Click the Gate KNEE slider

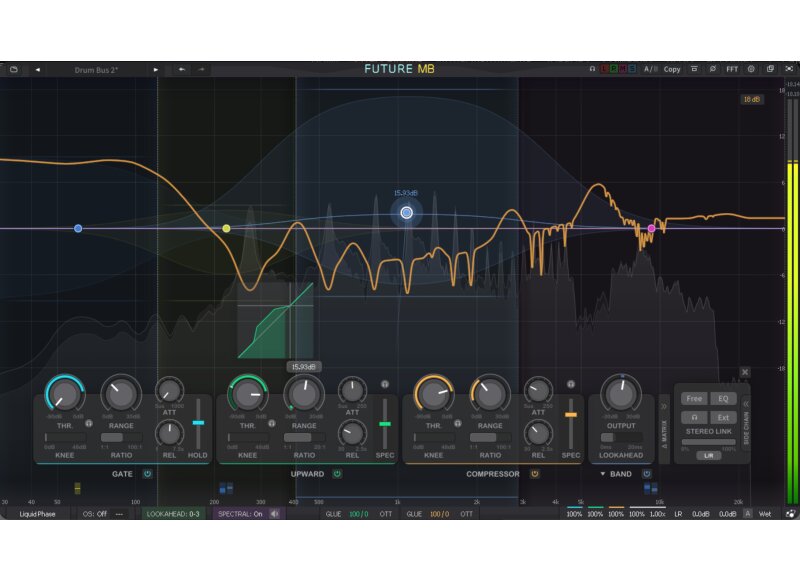(x=65, y=438)
